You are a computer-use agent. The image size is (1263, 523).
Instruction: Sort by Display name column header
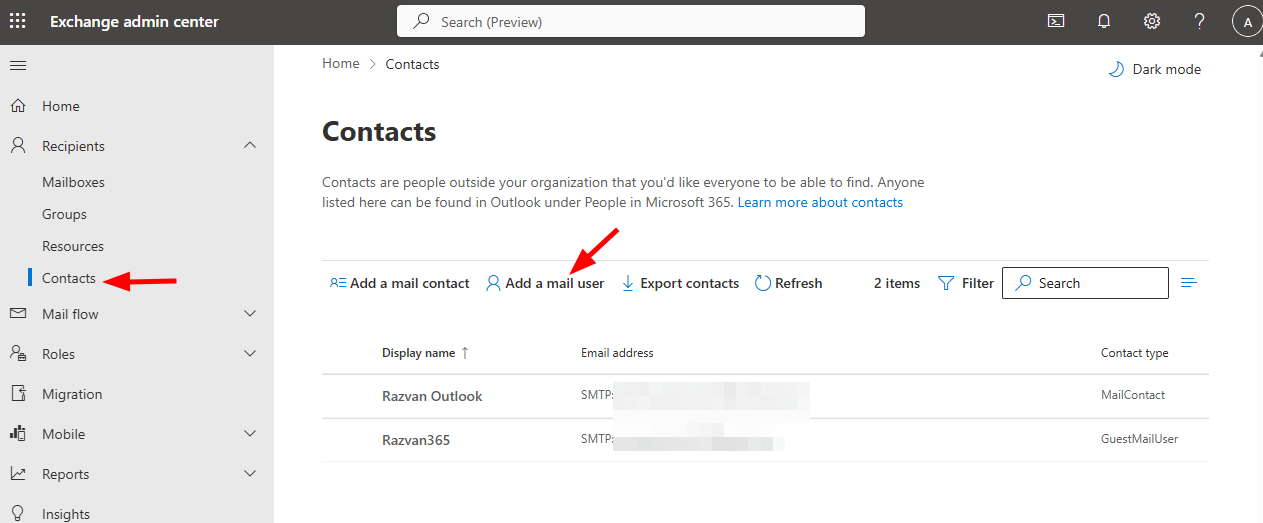click(x=418, y=353)
